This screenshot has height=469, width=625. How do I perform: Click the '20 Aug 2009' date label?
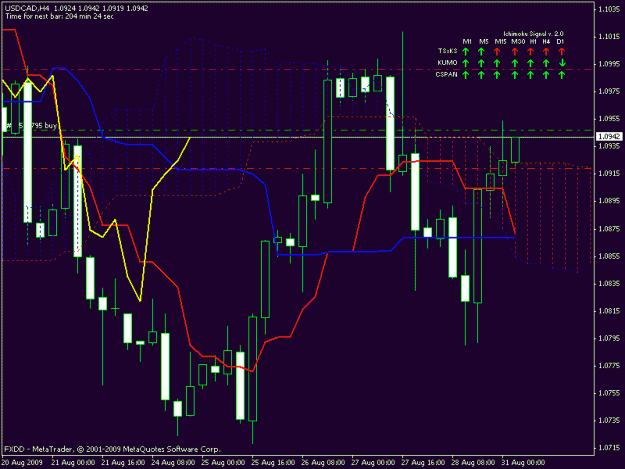[22, 463]
